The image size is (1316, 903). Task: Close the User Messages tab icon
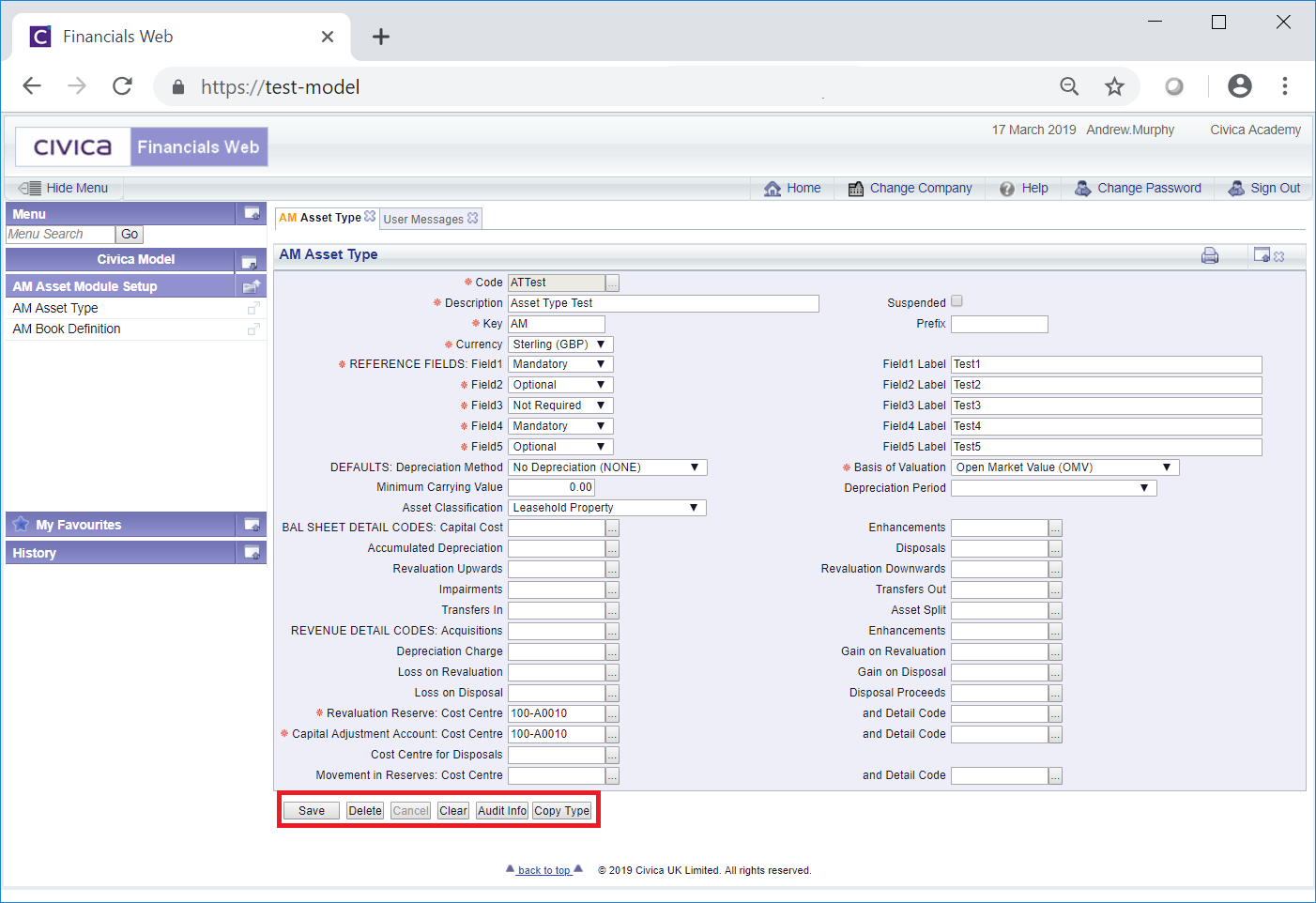pos(473,218)
